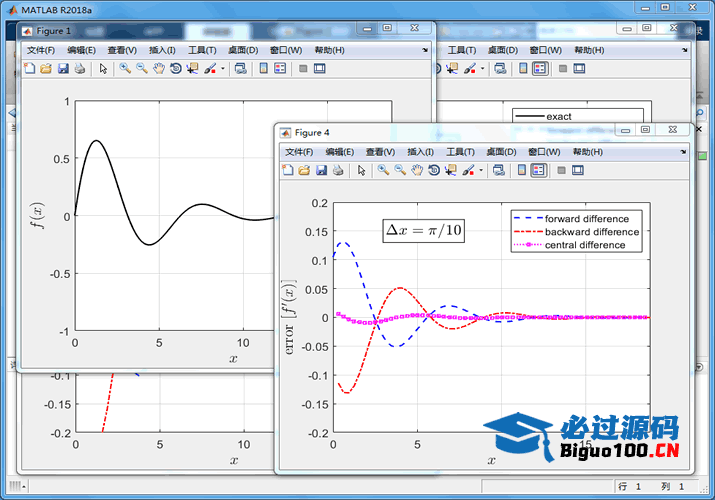Enable Data Cursor tool in Figure 1
The image size is (715, 500).
192,69
